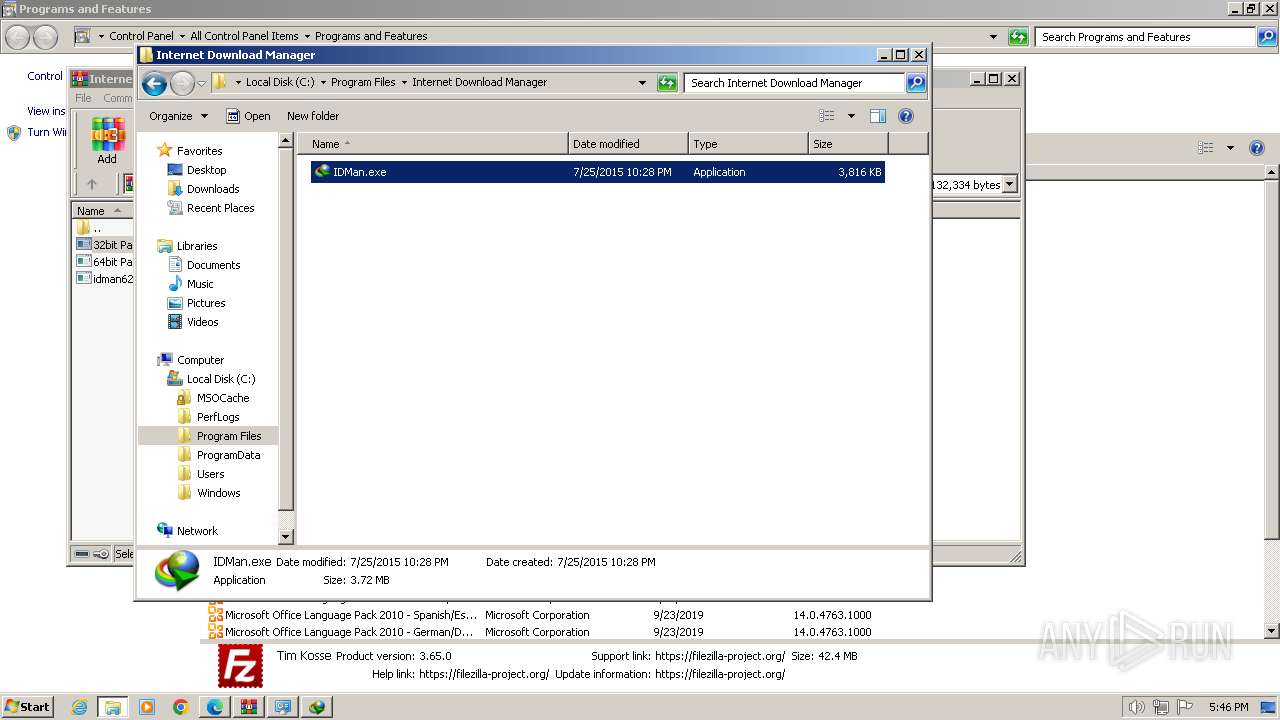Open the Programs and Features view dropdown arrow

pyautogui.click(x=1230, y=147)
